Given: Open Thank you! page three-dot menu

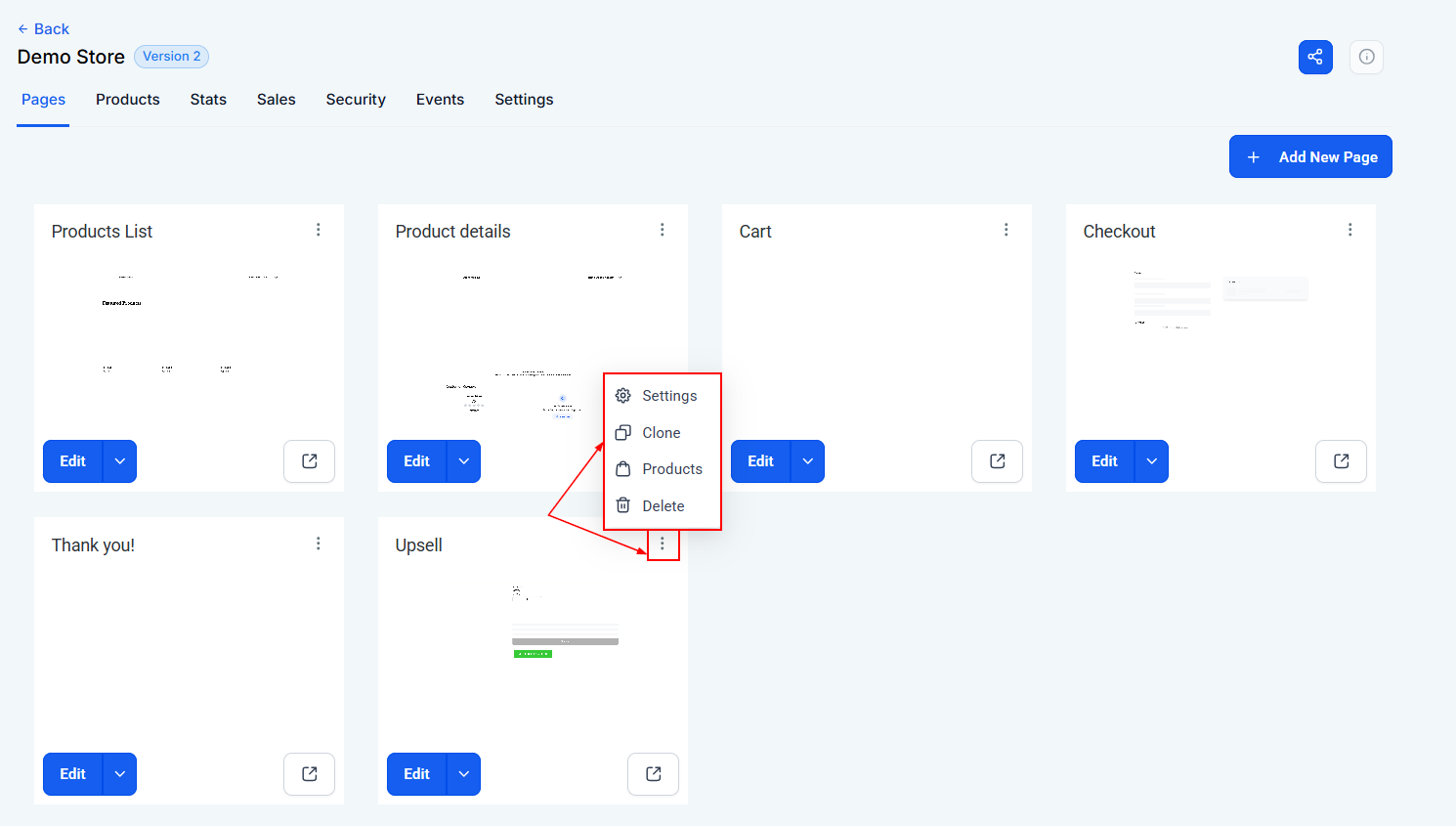Looking at the screenshot, I should click(319, 543).
